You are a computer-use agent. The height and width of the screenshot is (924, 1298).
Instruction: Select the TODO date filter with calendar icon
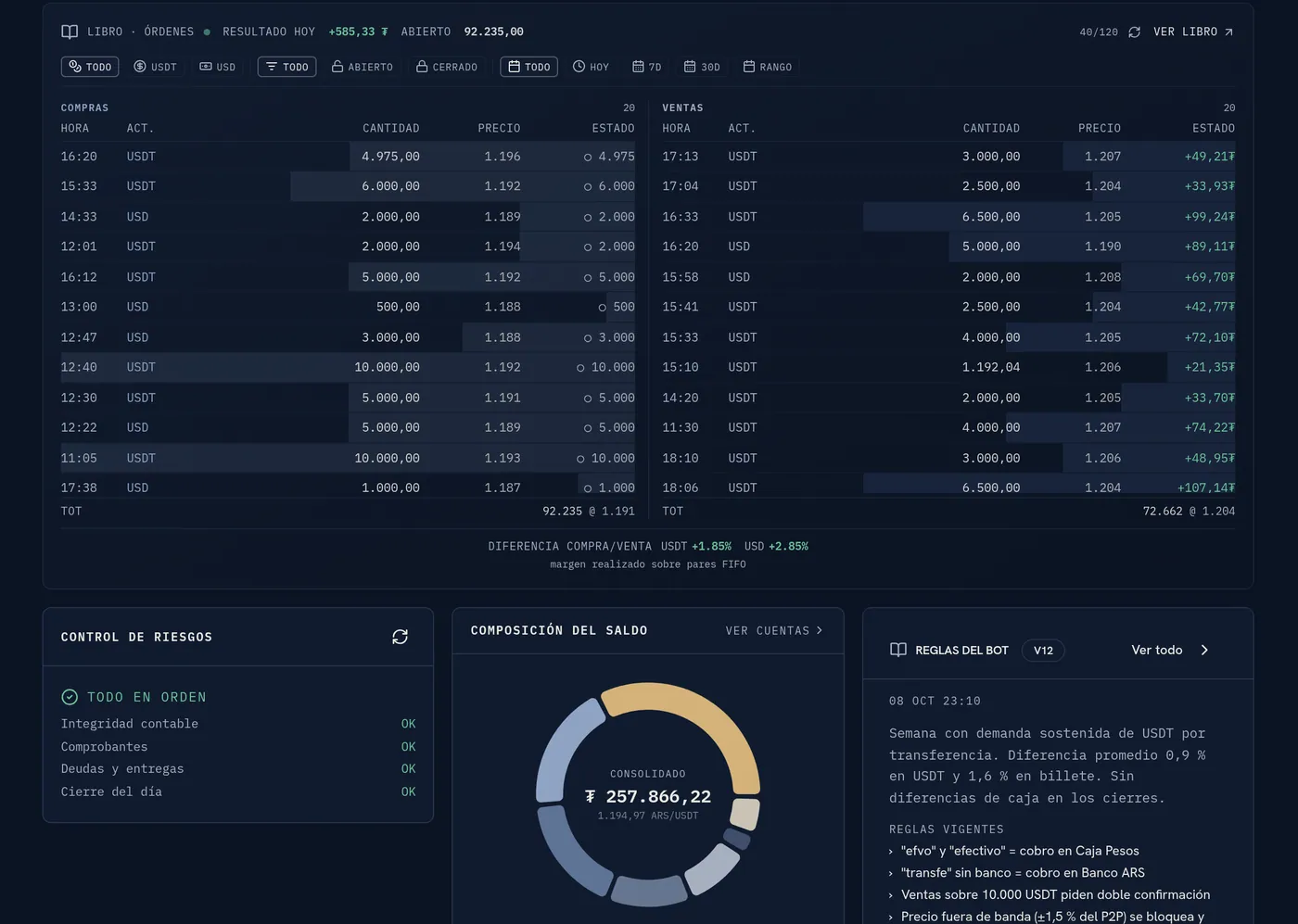[x=529, y=67]
